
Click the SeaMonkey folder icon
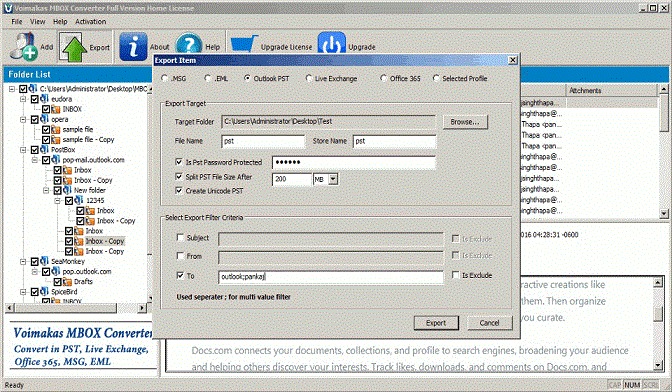[45, 261]
